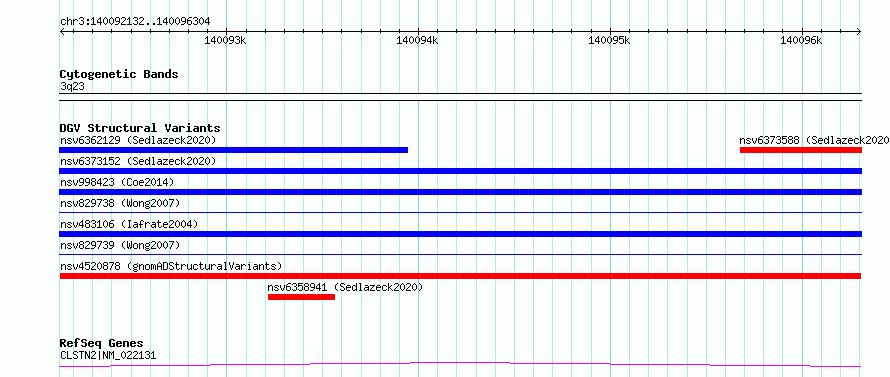
Task: Click the 140094k ruler marker
Action: point(418,40)
